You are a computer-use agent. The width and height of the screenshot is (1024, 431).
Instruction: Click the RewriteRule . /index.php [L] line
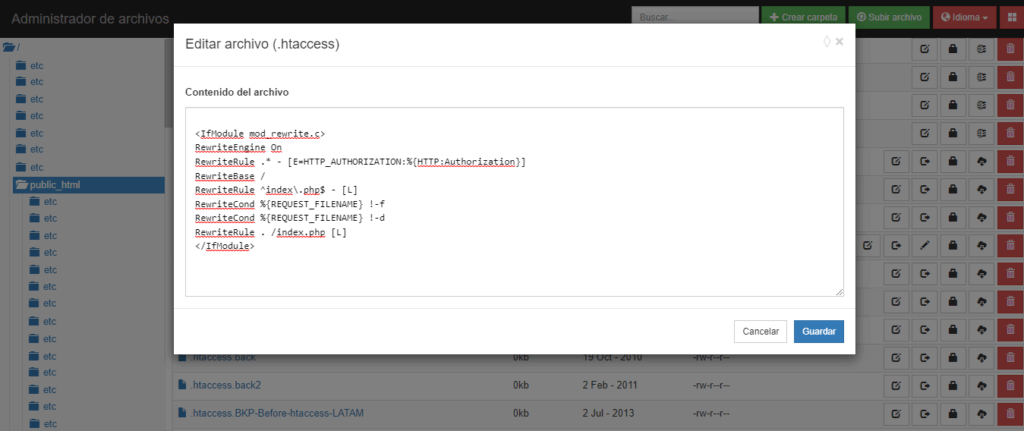(270, 232)
